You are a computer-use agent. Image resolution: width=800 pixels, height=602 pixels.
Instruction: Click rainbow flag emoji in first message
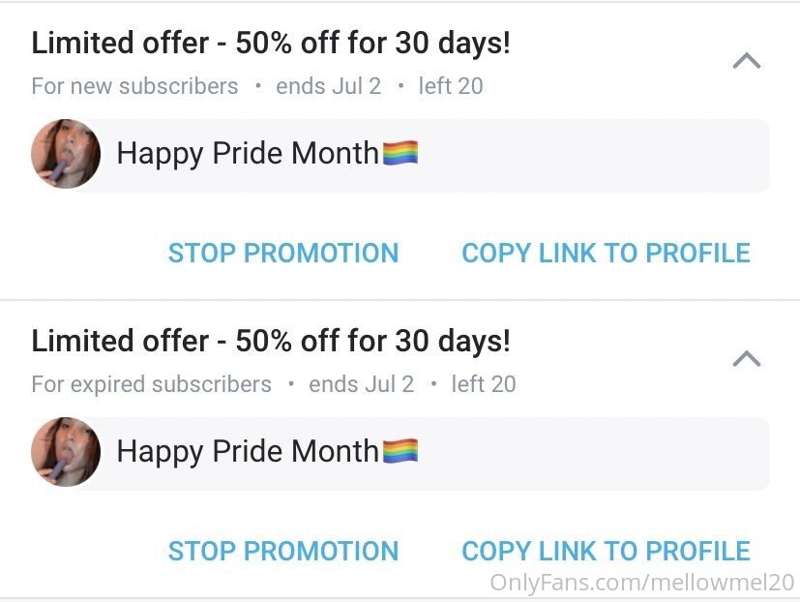pyautogui.click(x=401, y=153)
